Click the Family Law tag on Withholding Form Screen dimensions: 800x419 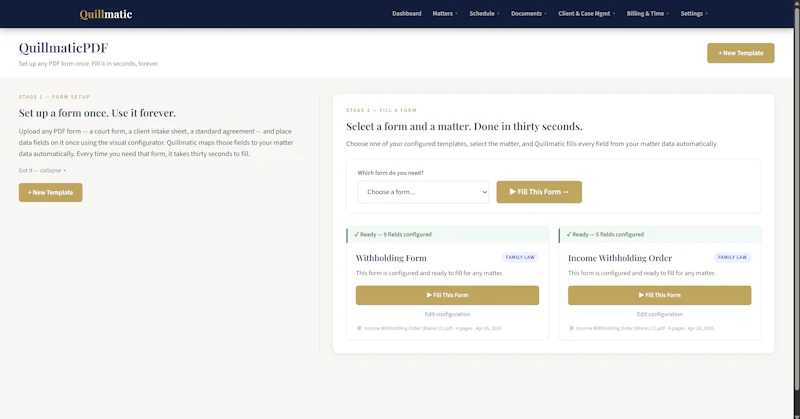click(x=520, y=257)
